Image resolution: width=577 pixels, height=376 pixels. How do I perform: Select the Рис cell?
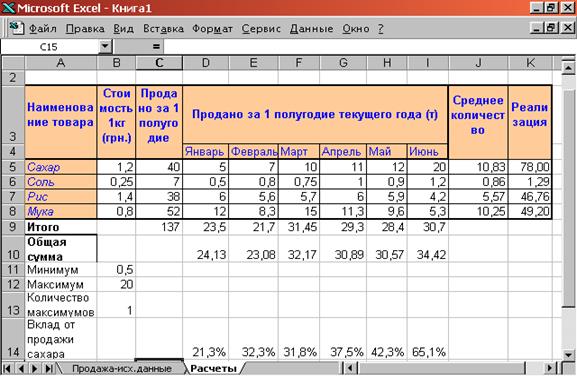pos(61,196)
